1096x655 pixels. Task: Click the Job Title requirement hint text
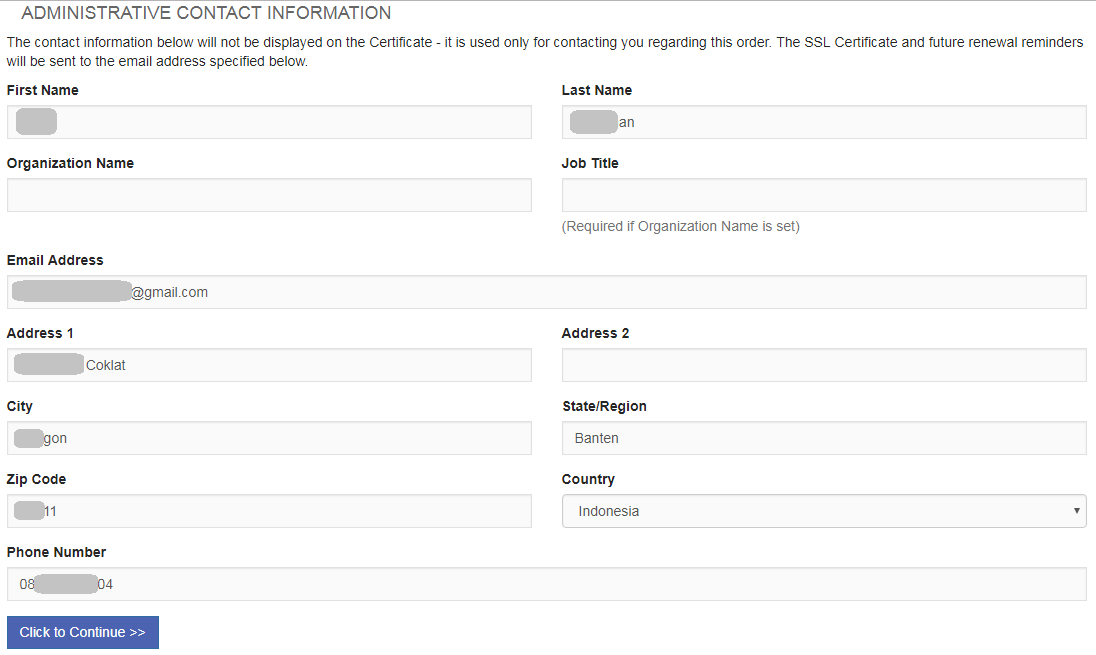pyautogui.click(x=680, y=225)
